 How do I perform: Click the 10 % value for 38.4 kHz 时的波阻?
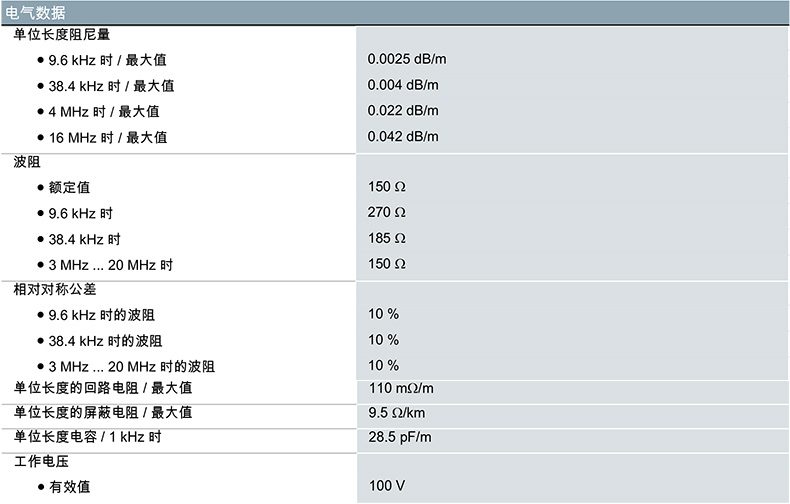pos(383,340)
